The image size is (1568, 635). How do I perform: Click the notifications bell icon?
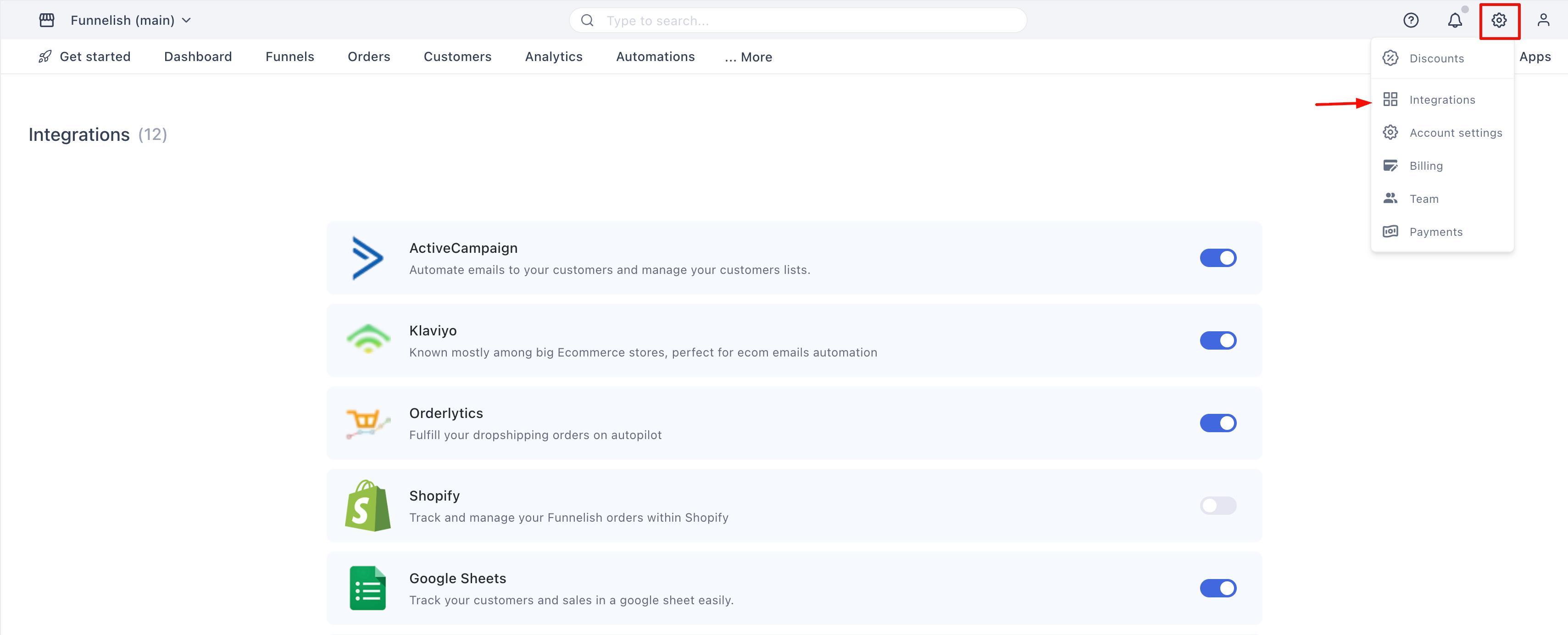coord(1454,21)
